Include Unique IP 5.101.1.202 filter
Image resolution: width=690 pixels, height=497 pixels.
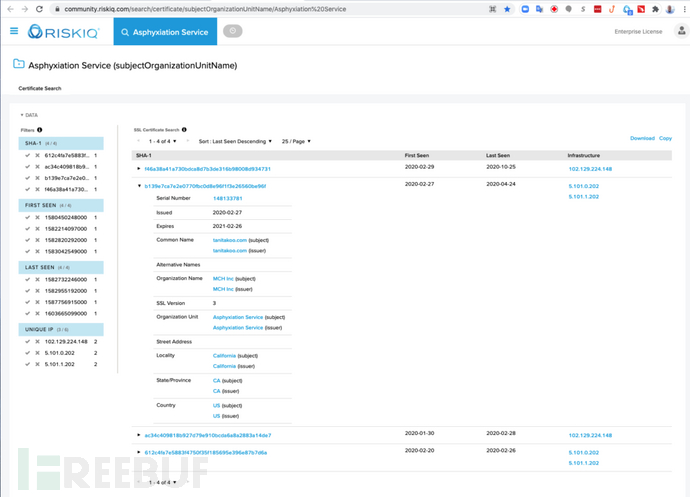pos(28,364)
